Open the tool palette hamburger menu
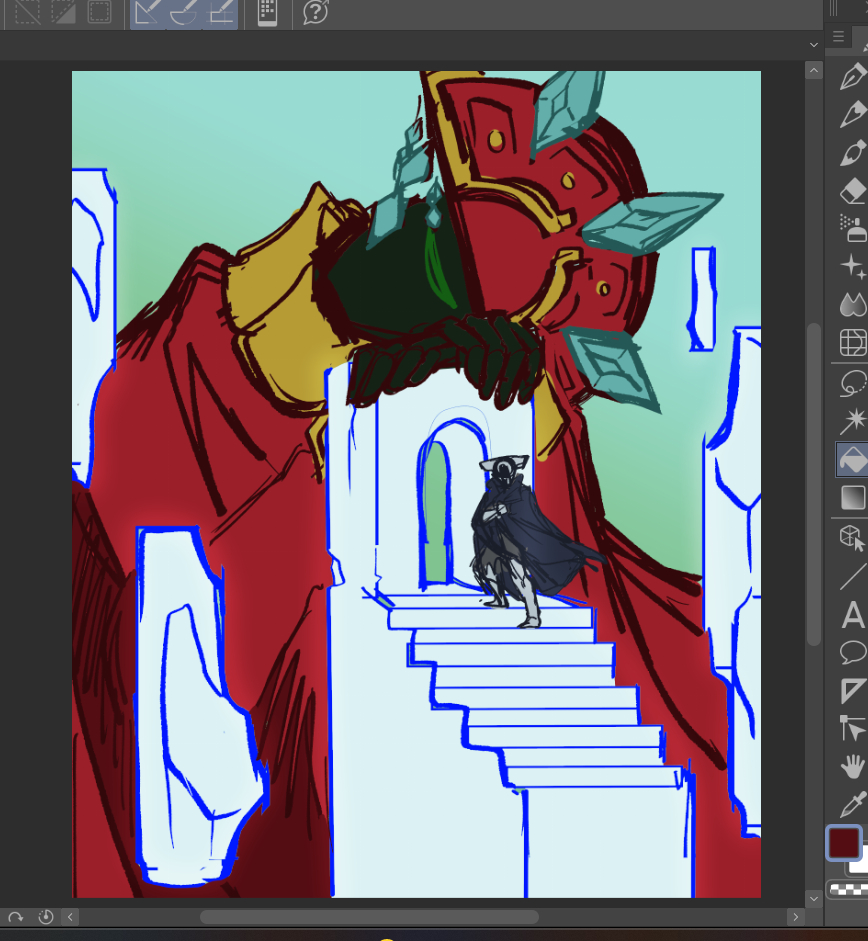Viewport: 868px width, 941px height. click(838, 37)
